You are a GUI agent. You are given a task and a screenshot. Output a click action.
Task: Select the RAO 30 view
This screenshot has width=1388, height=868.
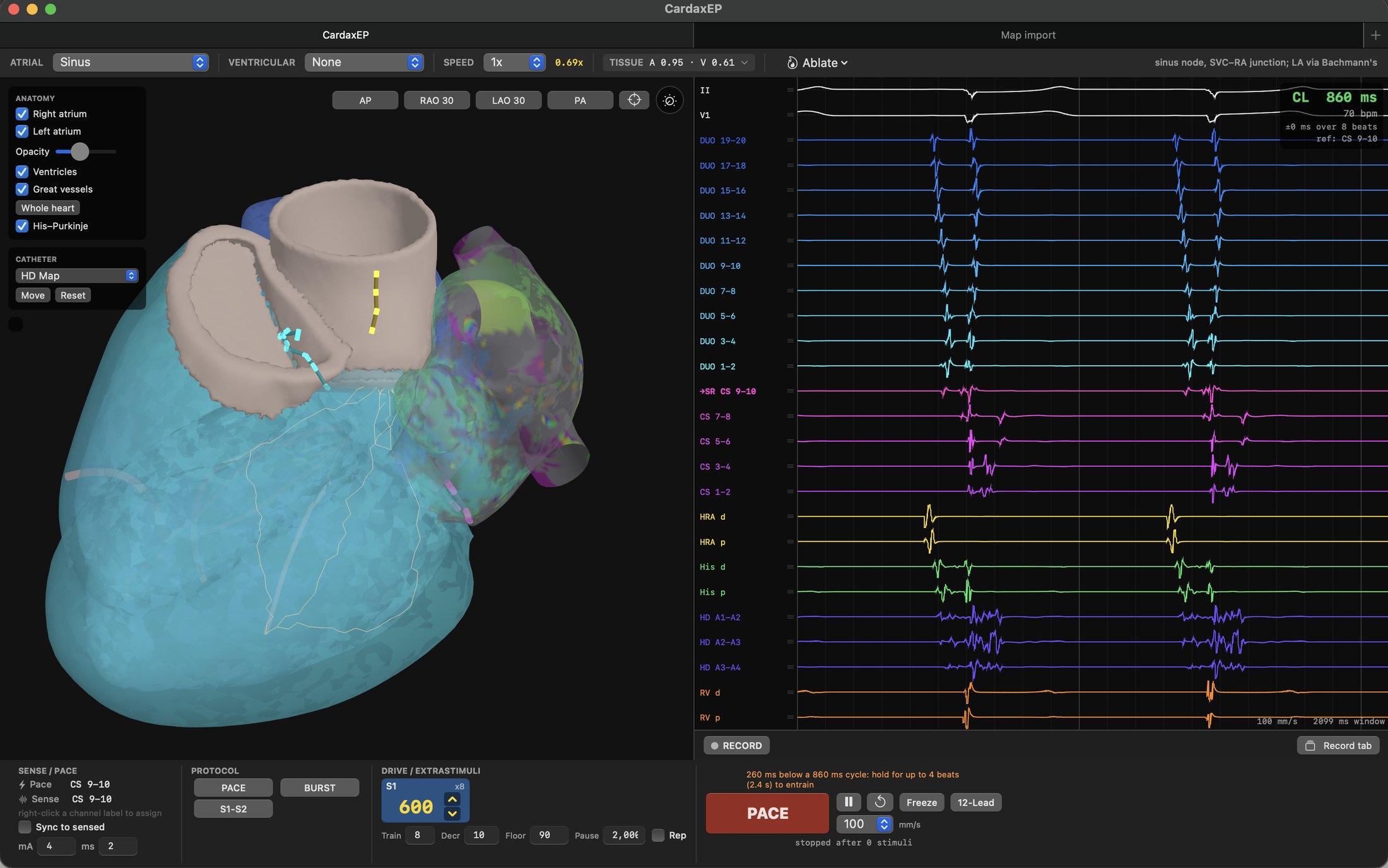pos(437,100)
